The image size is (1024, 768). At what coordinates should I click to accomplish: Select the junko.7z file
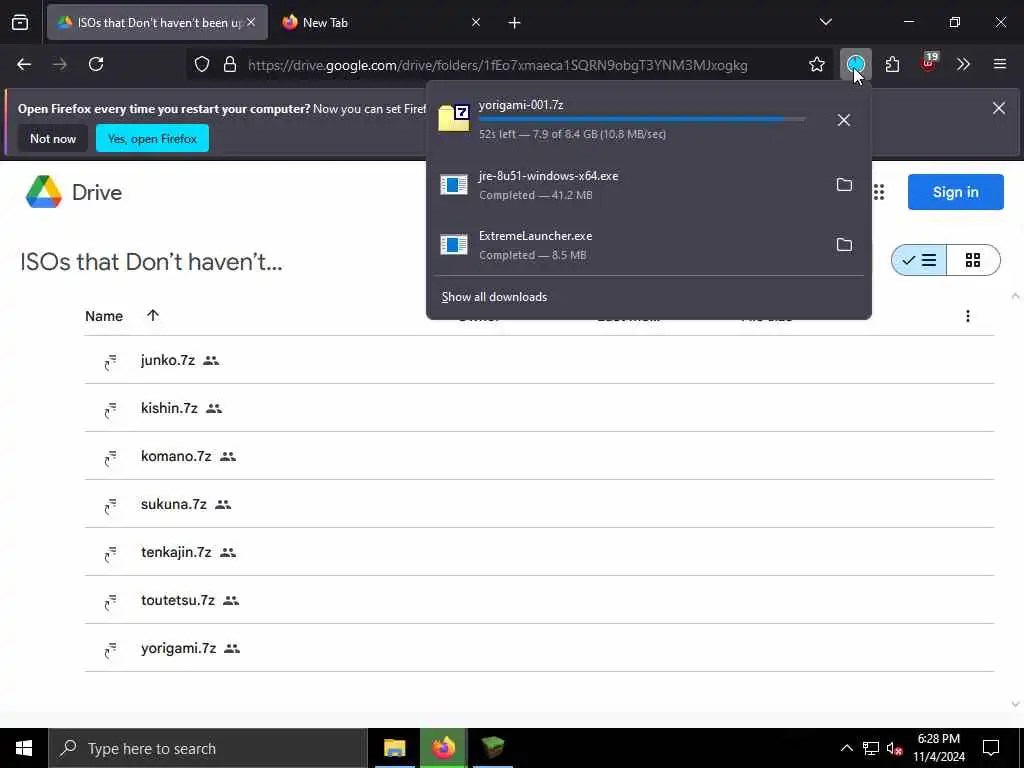pyautogui.click(x=539, y=360)
